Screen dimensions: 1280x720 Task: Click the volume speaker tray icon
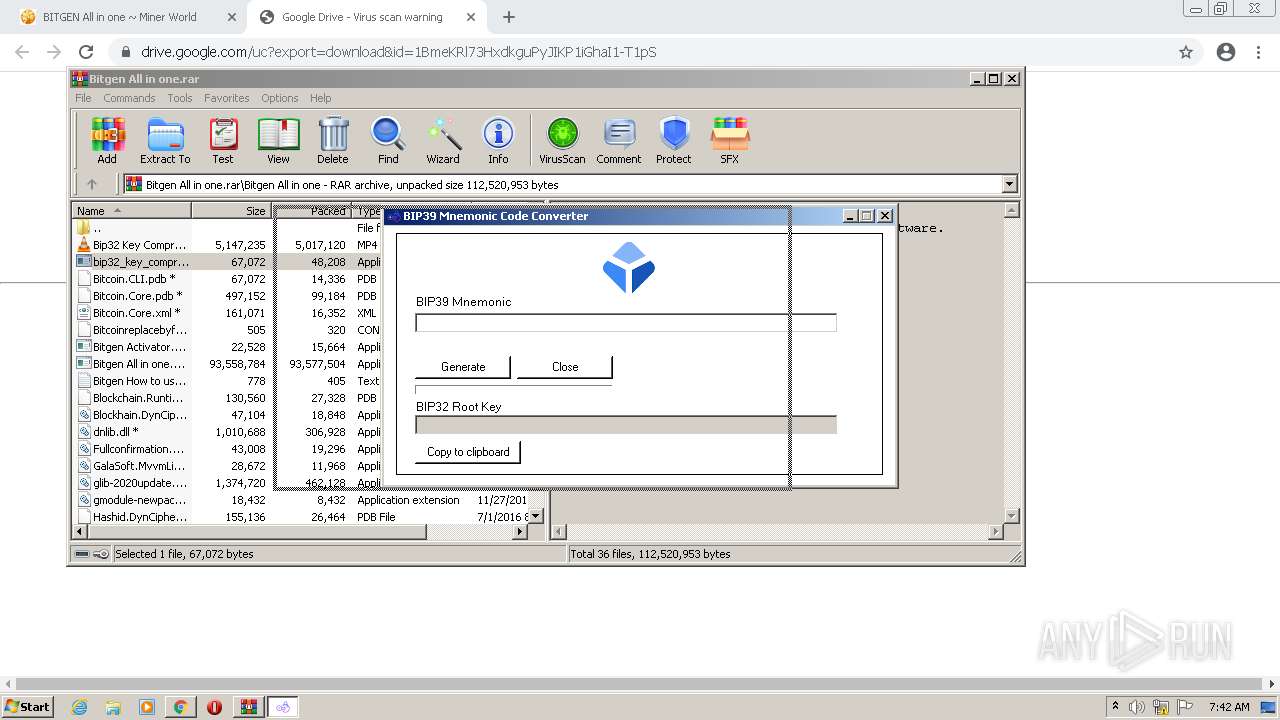coord(1137,707)
